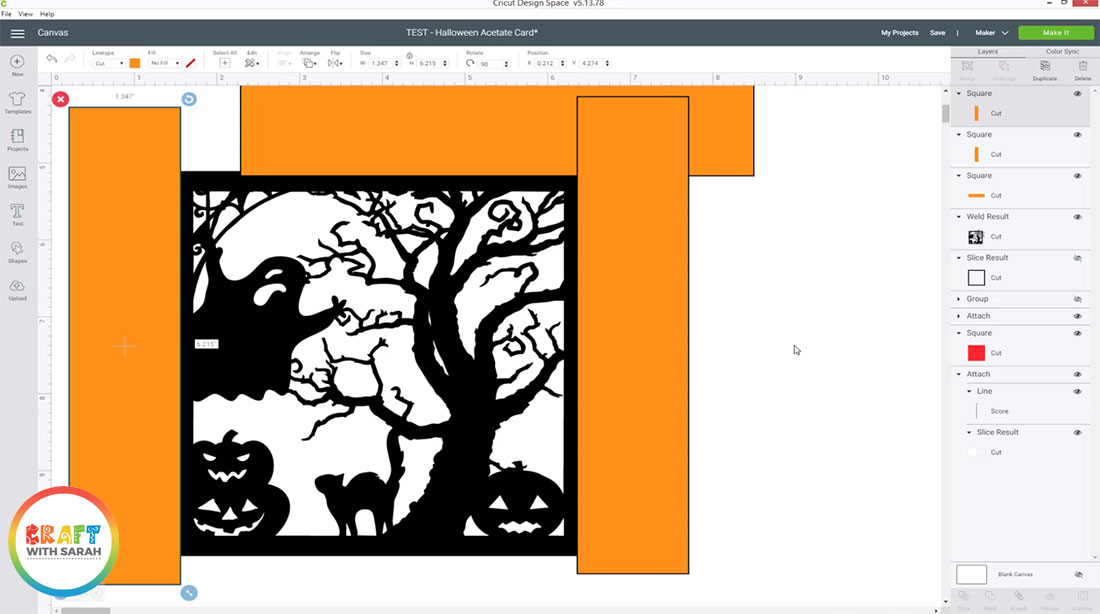The image size is (1100, 614).
Task: Expand the Group layer
Action: tap(959, 299)
